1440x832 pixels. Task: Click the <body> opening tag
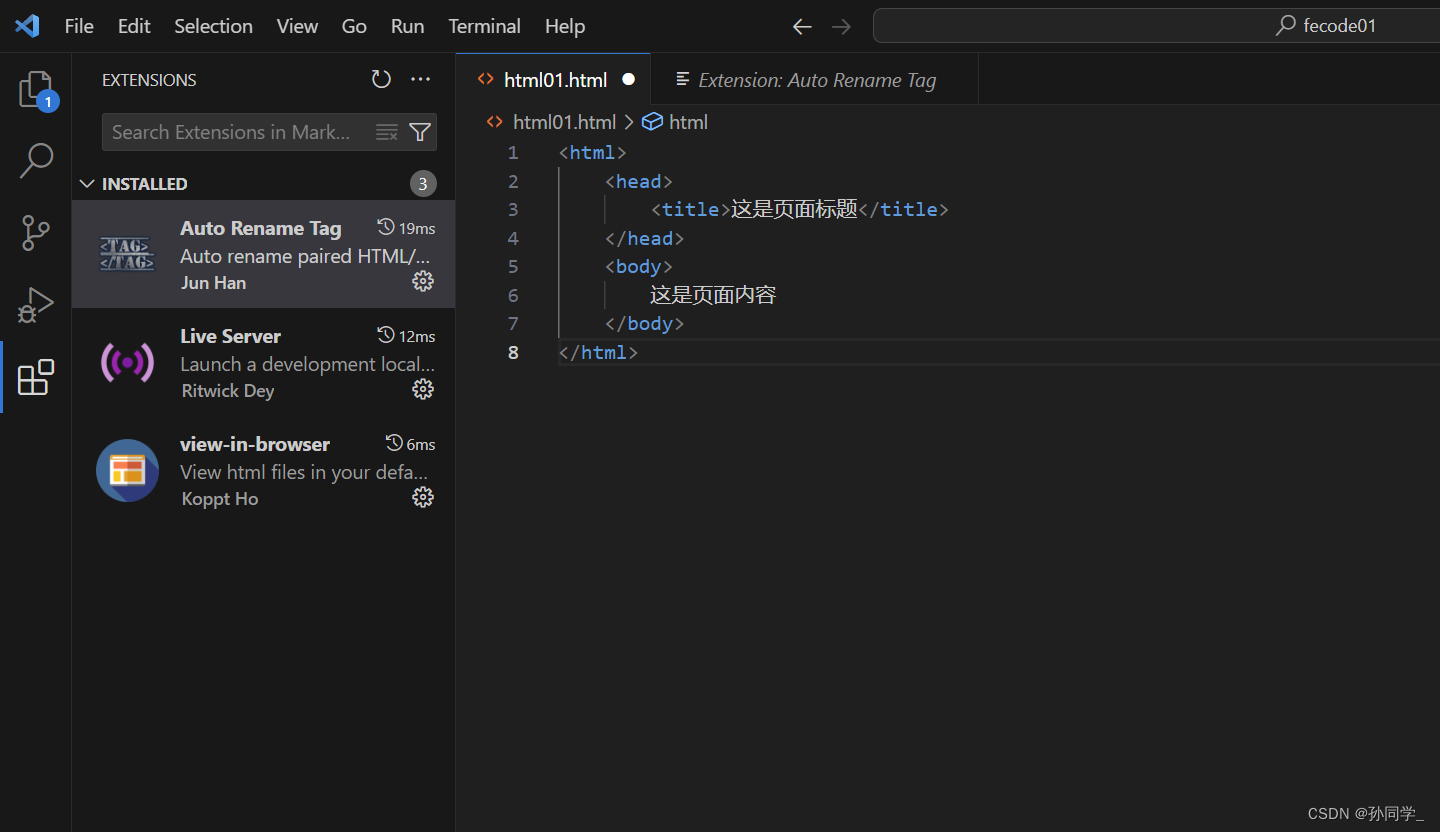pos(639,266)
